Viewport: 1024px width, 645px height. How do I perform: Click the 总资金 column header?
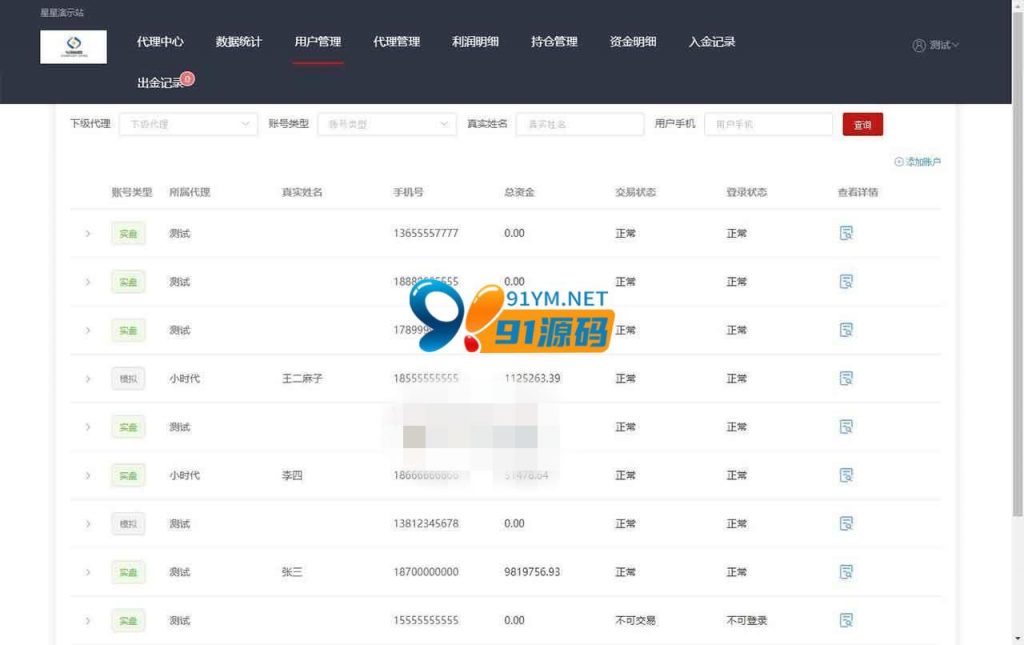coord(519,192)
